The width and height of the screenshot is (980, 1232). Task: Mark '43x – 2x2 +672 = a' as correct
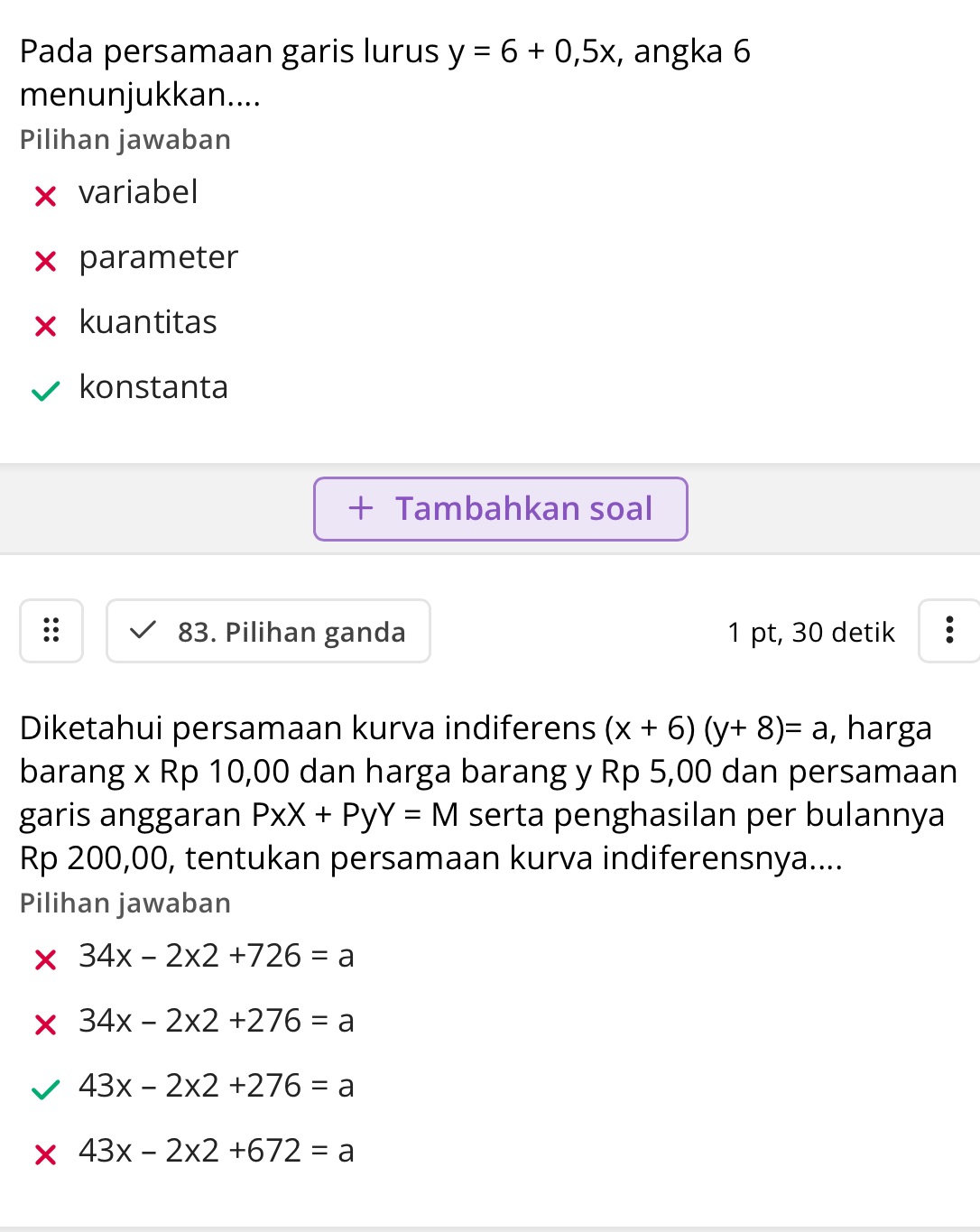click(x=43, y=1154)
